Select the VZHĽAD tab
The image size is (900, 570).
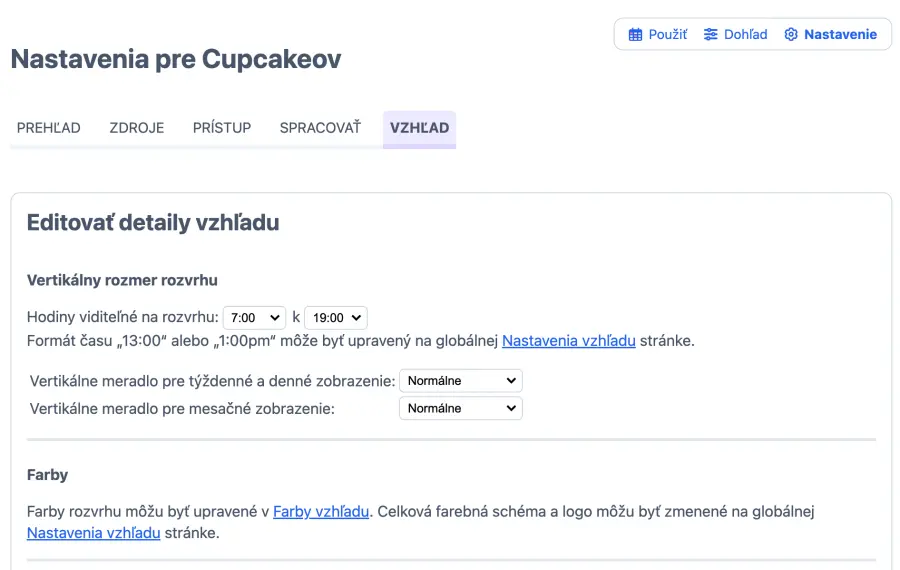[x=419, y=128]
